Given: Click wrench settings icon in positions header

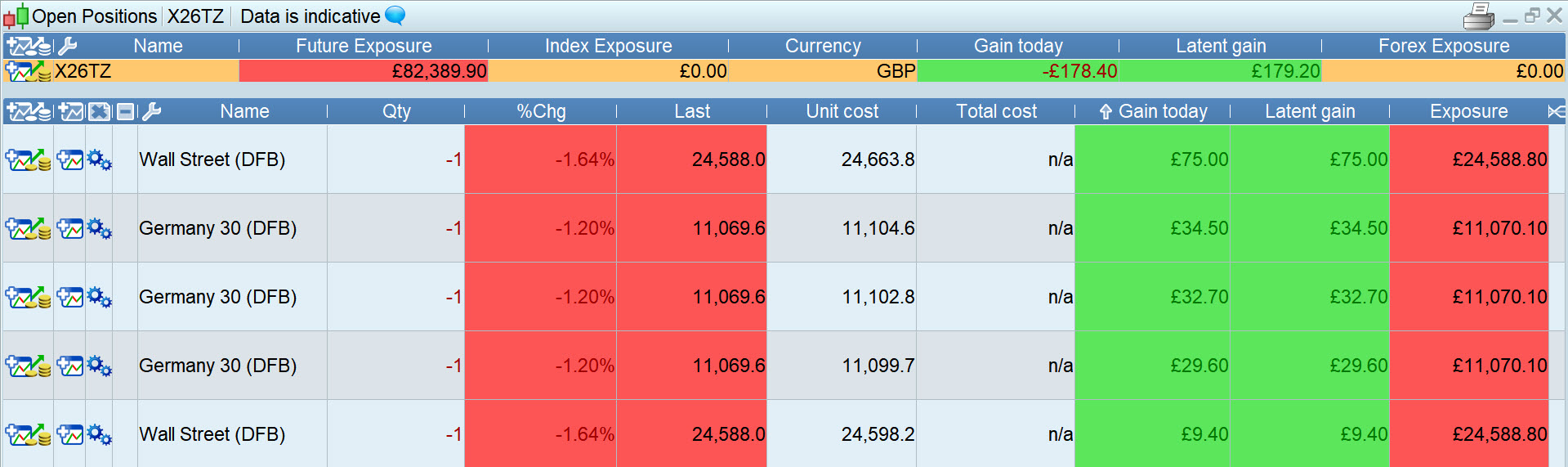Looking at the screenshot, I should tap(151, 111).
